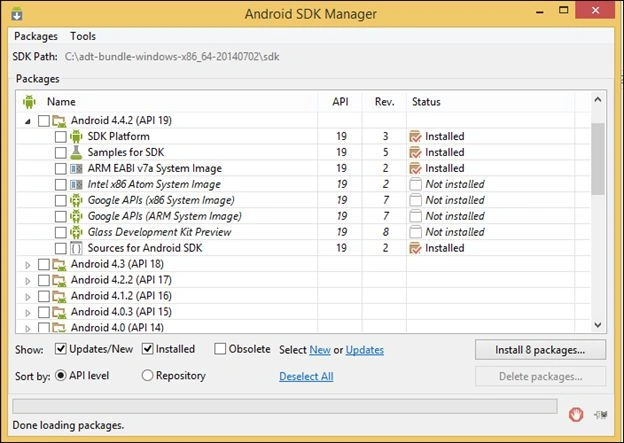Image resolution: width=624 pixels, height=443 pixels.
Task: Click the installed status icon for ARM EABI v7a
Action: tap(415, 168)
